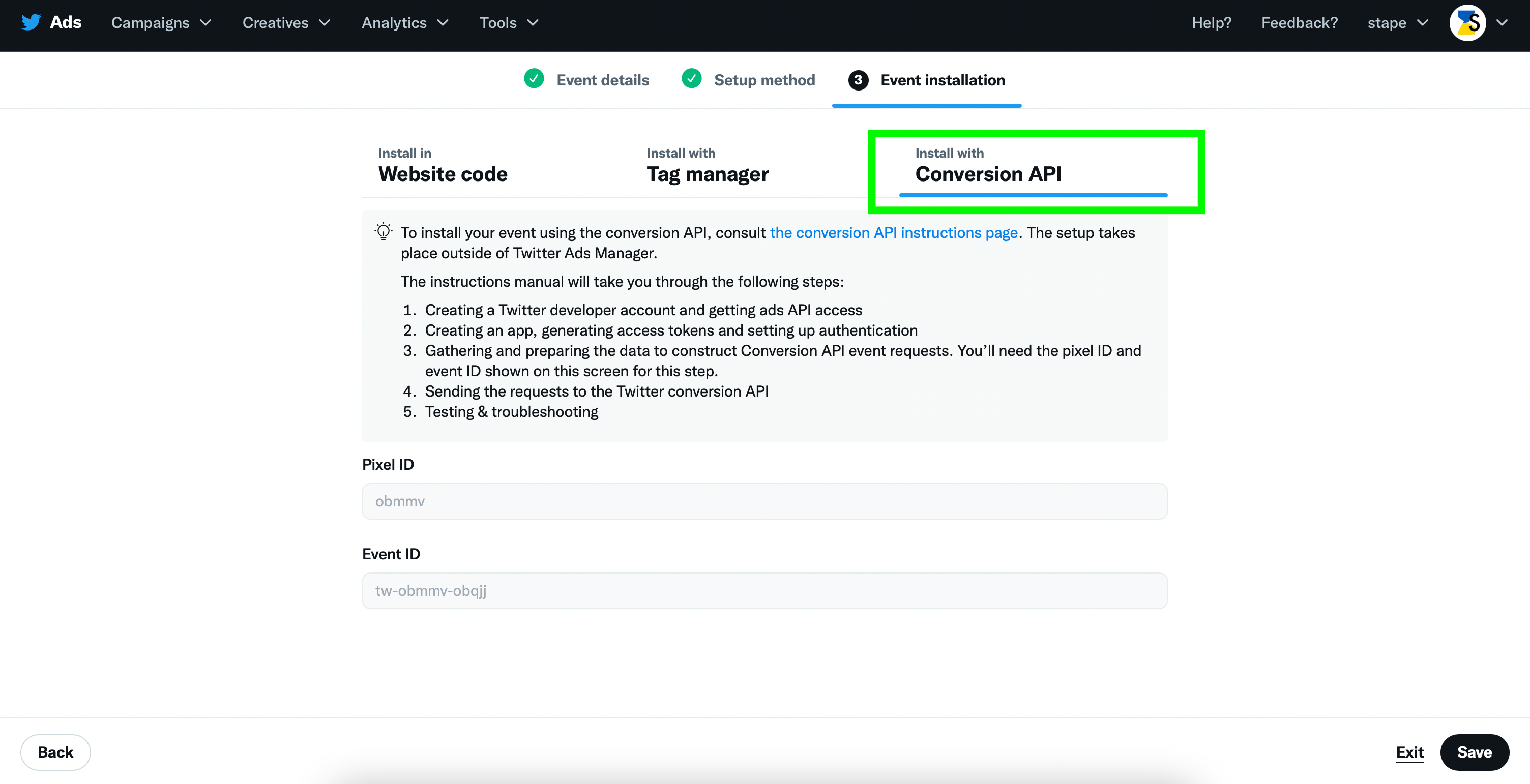The width and height of the screenshot is (1530, 784).
Task: Click the lightbulb tip icon
Action: click(384, 231)
